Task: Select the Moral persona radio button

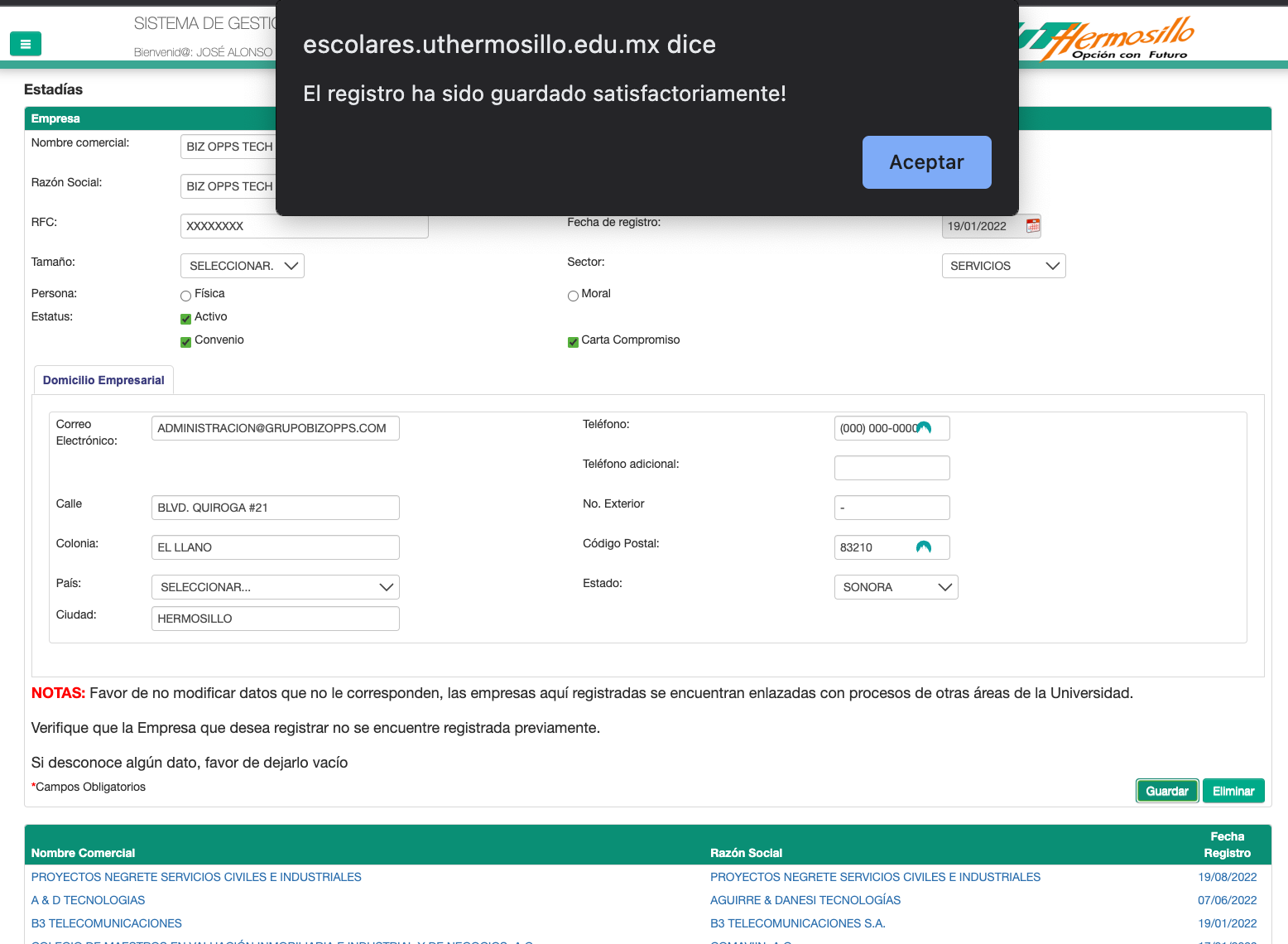Action: 573,296
